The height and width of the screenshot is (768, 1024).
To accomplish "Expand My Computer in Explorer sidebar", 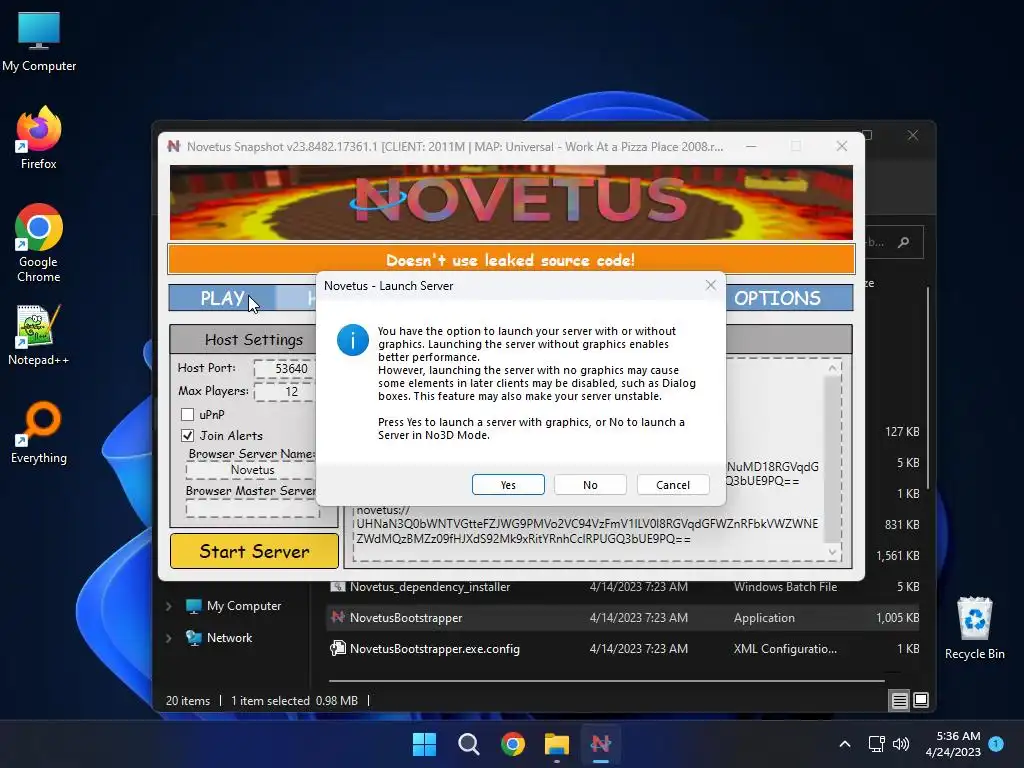I will (x=169, y=606).
